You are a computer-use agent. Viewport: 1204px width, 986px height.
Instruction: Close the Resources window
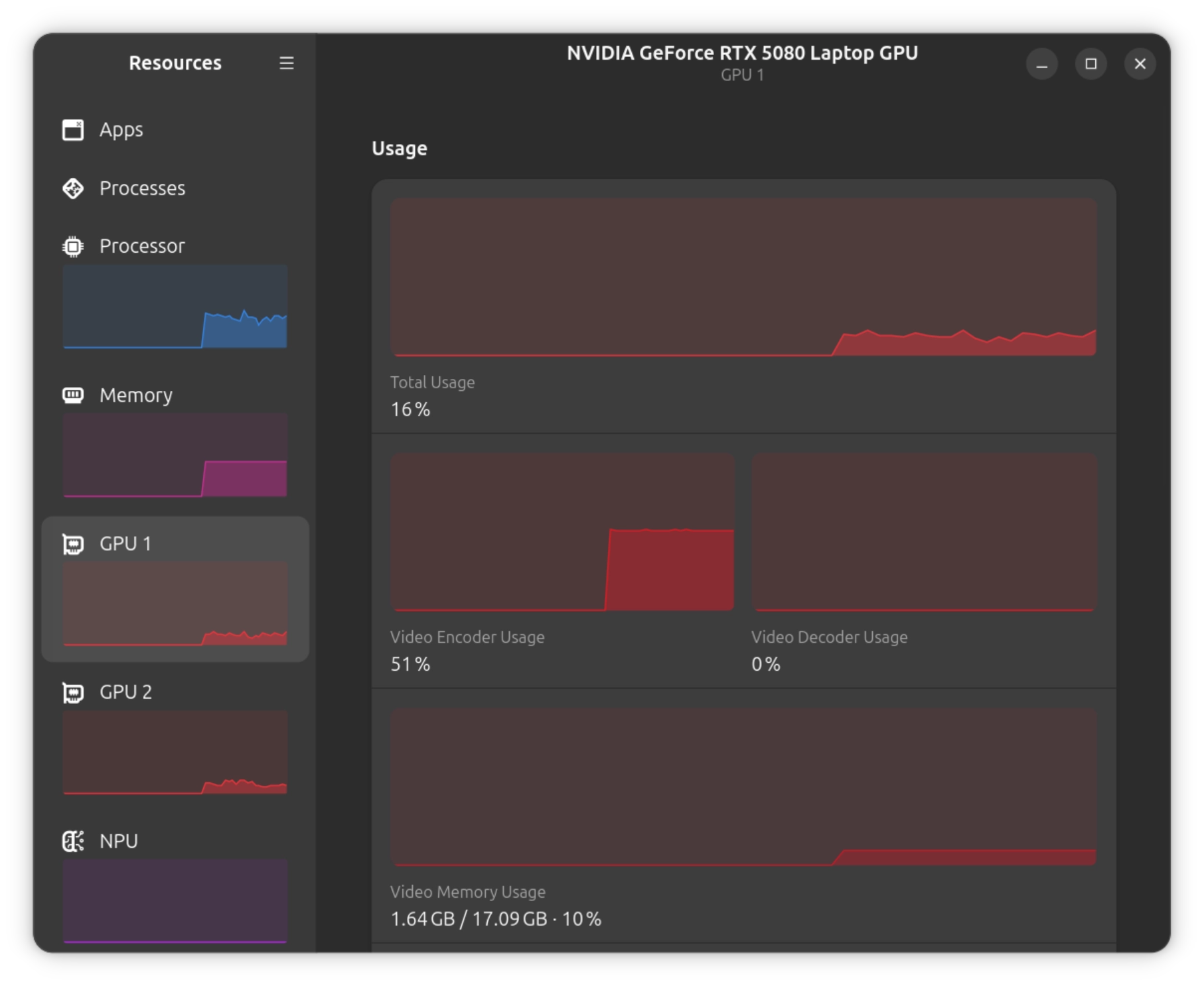pos(1140,64)
